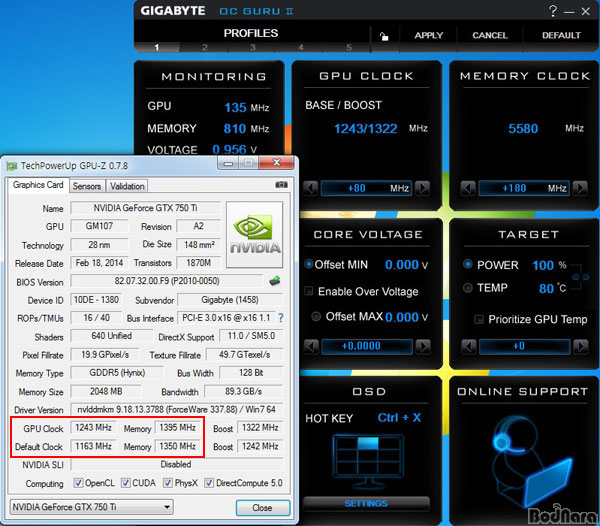Click the Subvendor Gigabyte (1458) field

click(230, 300)
